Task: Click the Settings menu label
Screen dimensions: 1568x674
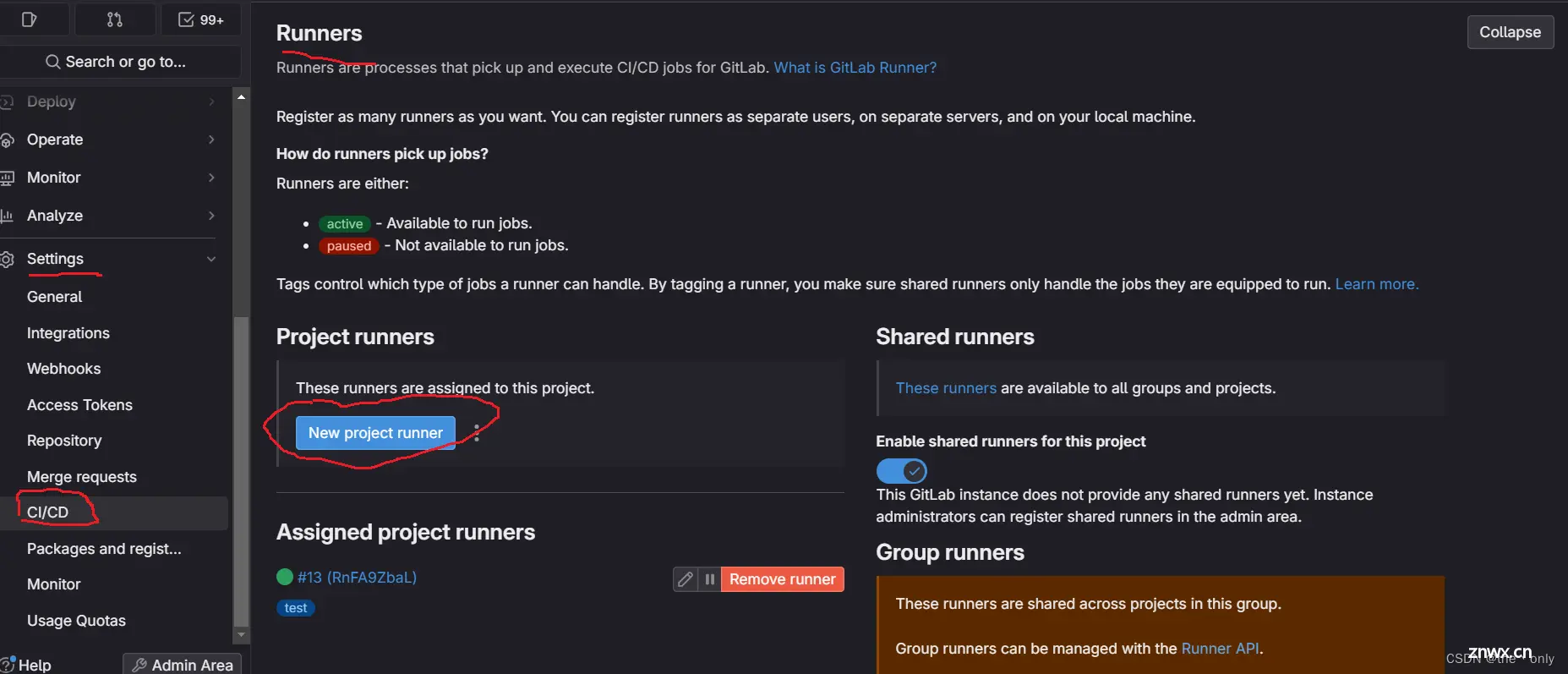Action: pyautogui.click(x=55, y=259)
